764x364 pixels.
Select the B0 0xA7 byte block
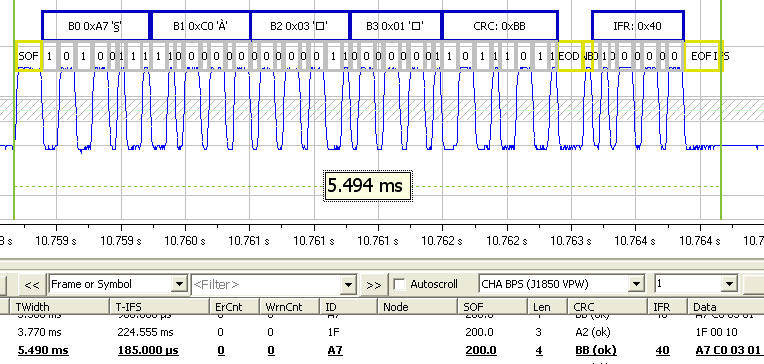[x=96, y=26]
